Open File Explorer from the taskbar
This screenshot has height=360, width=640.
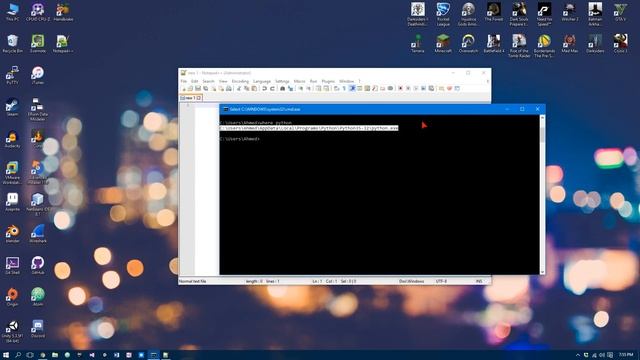pos(55,355)
